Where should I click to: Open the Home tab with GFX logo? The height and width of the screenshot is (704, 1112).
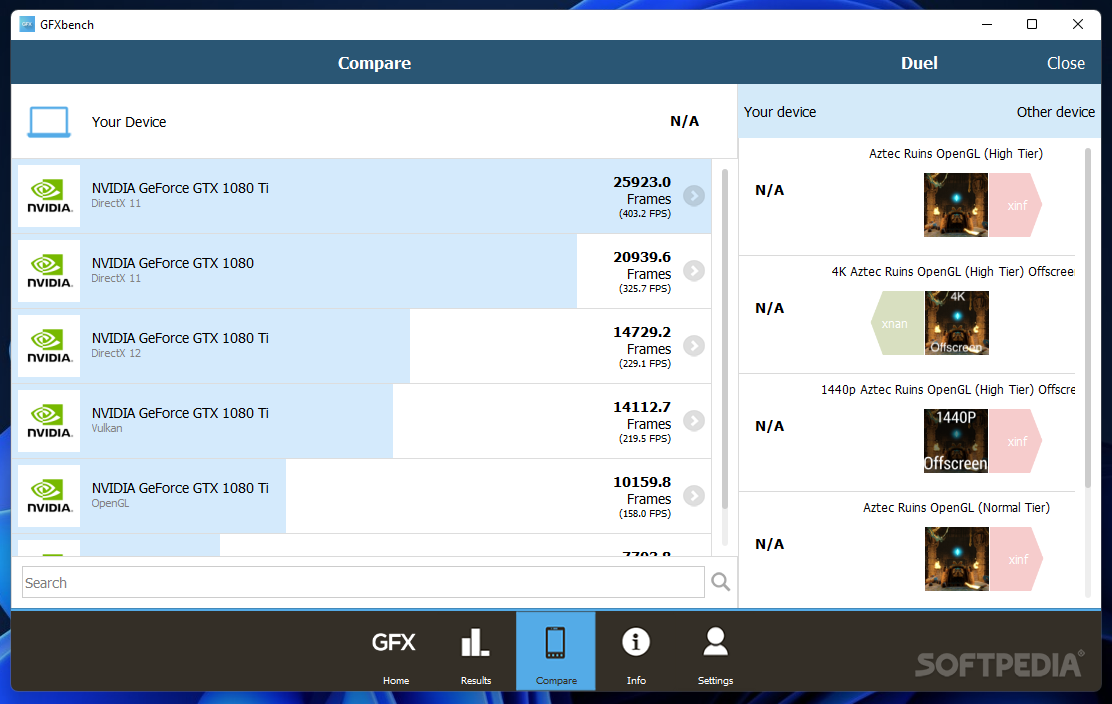(395, 651)
